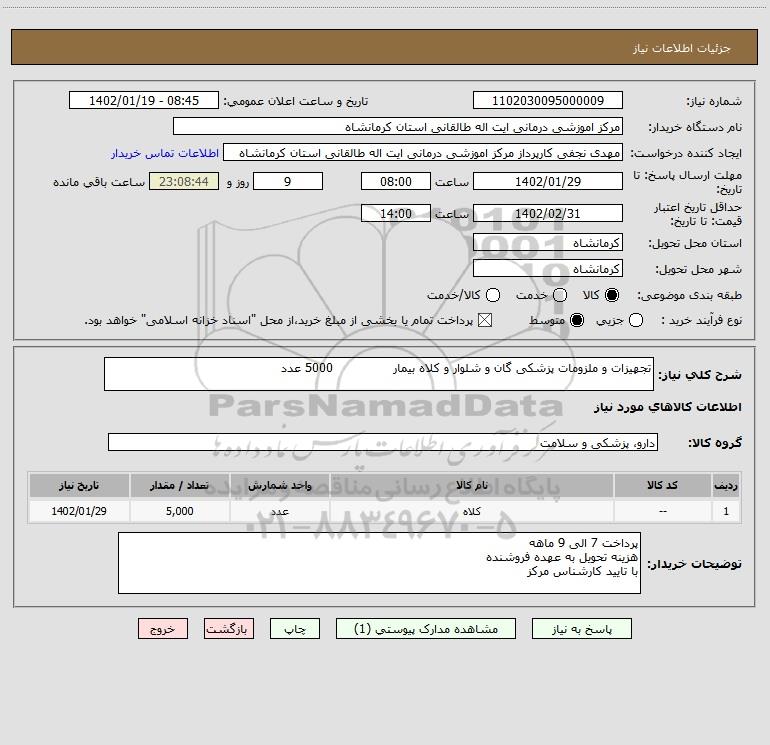Click the 'تاریخ نیاز' column header

79,485
